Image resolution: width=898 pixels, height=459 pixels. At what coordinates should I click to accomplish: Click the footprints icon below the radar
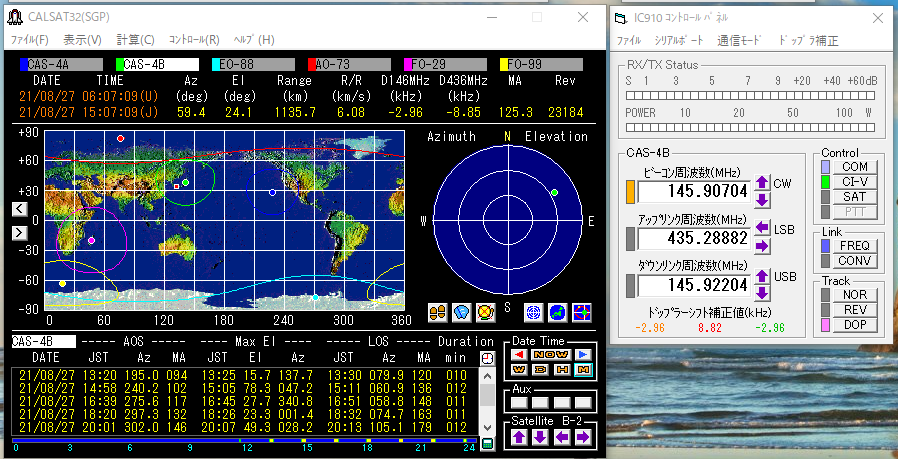(x=437, y=312)
